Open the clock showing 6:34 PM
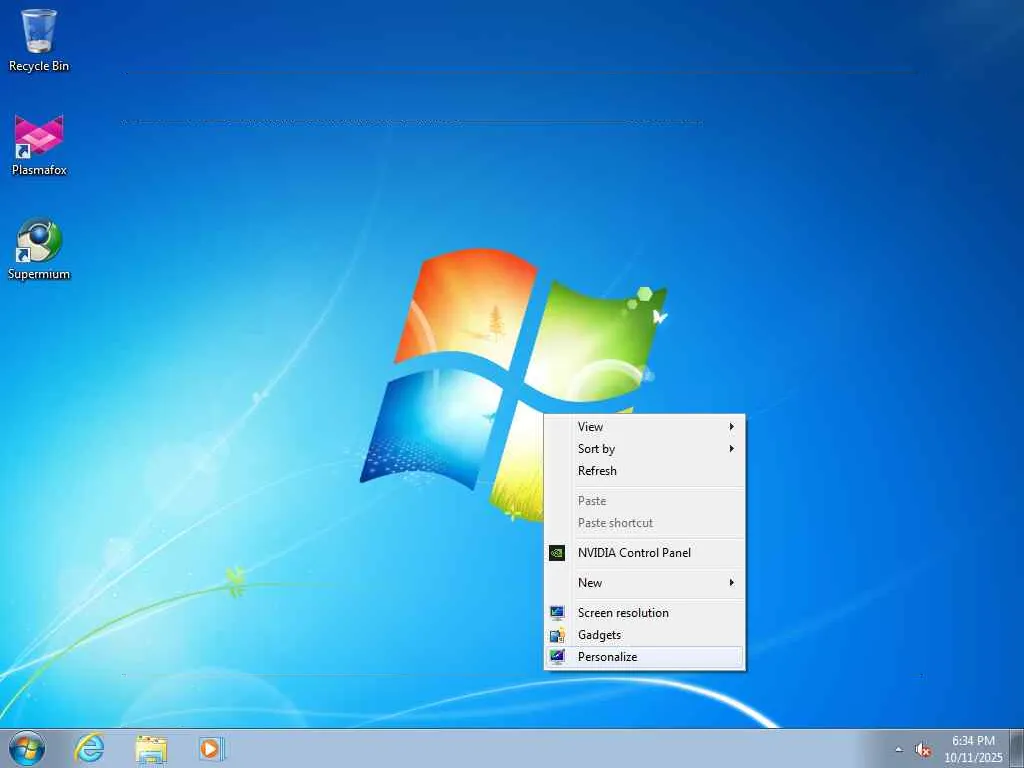Image resolution: width=1024 pixels, height=768 pixels. [973, 749]
